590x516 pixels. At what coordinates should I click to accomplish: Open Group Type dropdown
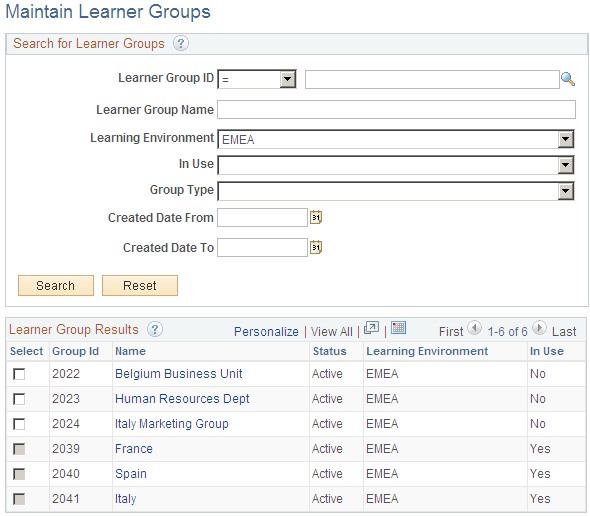tap(396, 191)
